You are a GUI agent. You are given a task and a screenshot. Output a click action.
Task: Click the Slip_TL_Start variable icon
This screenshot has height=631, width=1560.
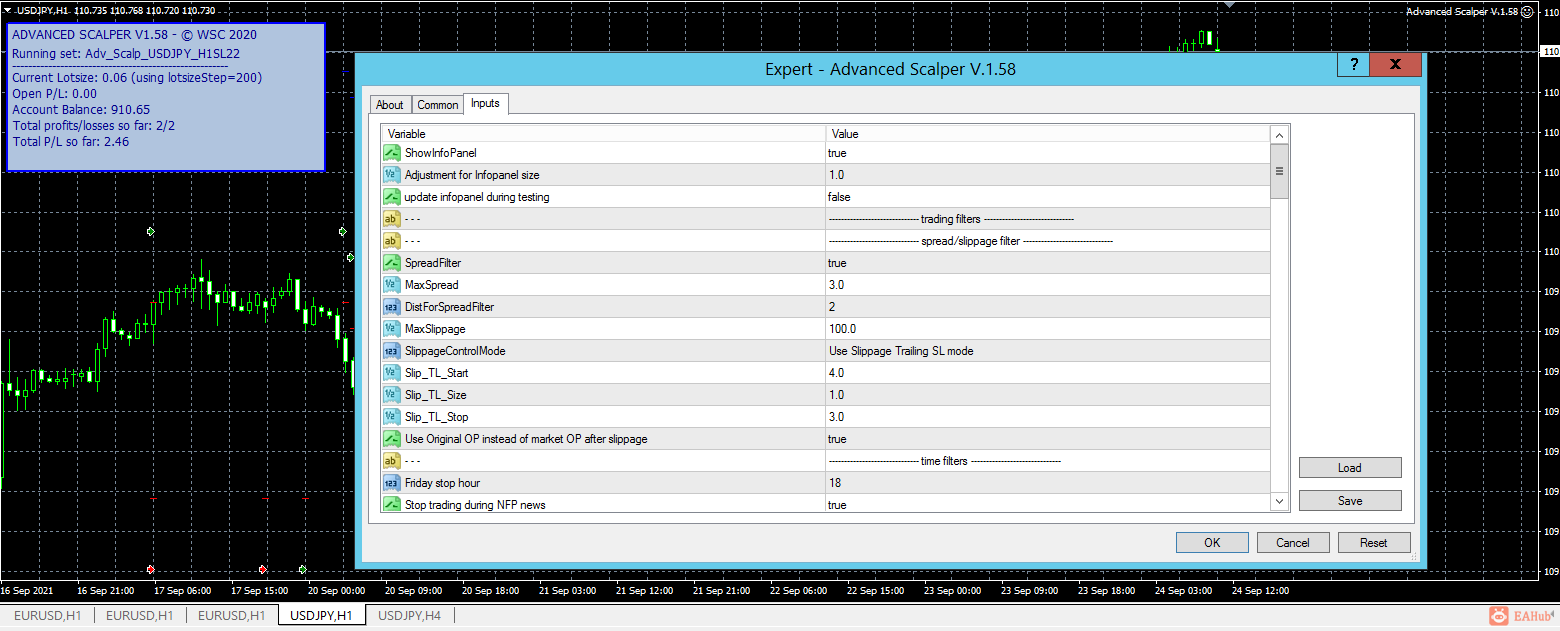[392, 373]
